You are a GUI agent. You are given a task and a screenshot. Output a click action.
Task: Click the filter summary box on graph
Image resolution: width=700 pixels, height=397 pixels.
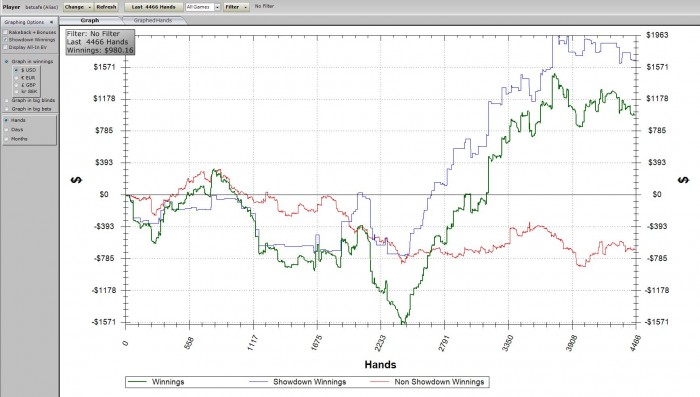[x=100, y=42]
